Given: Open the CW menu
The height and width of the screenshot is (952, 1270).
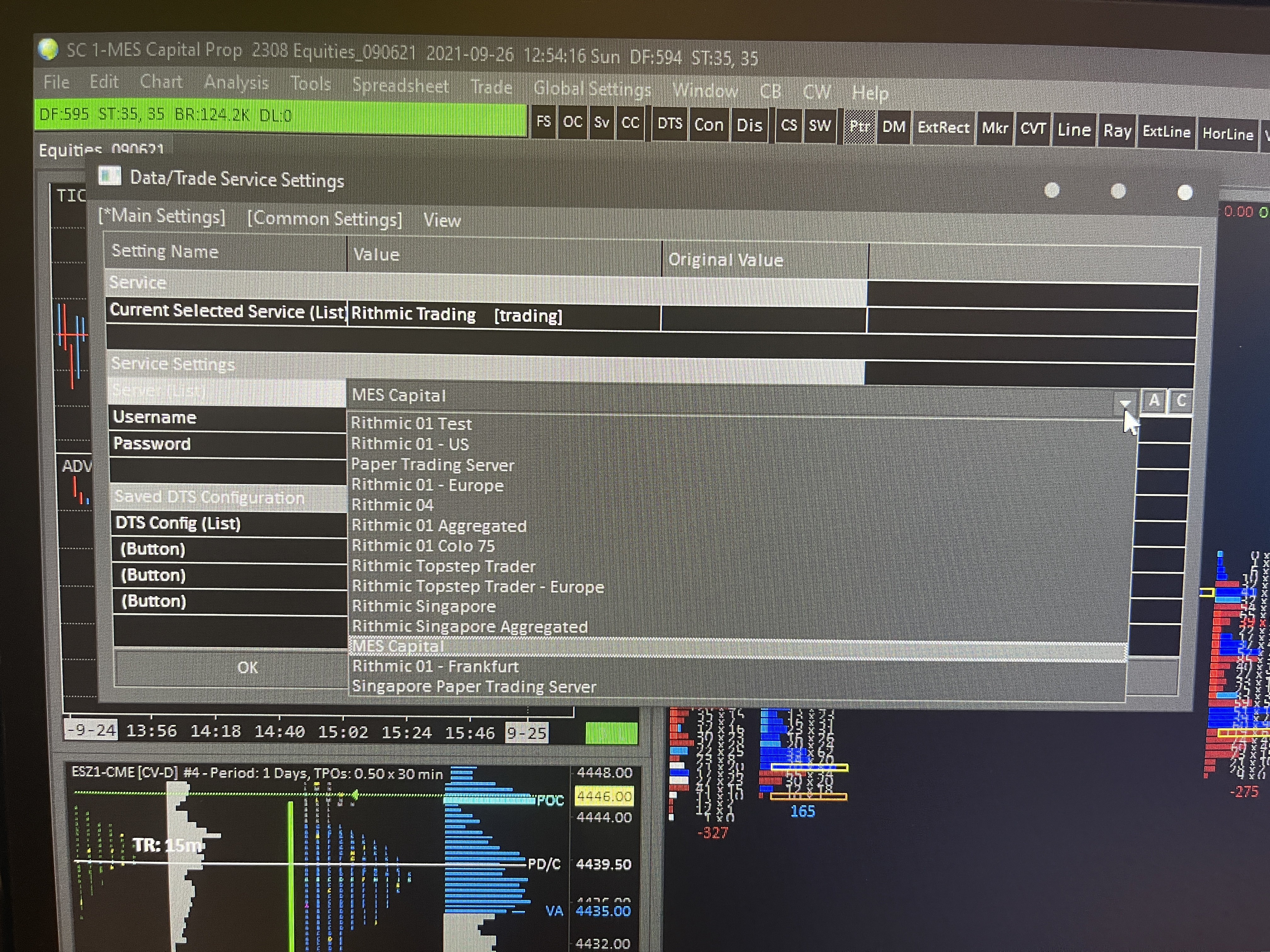Looking at the screenshot, I should pyautogui.click(x=816, y=92).
